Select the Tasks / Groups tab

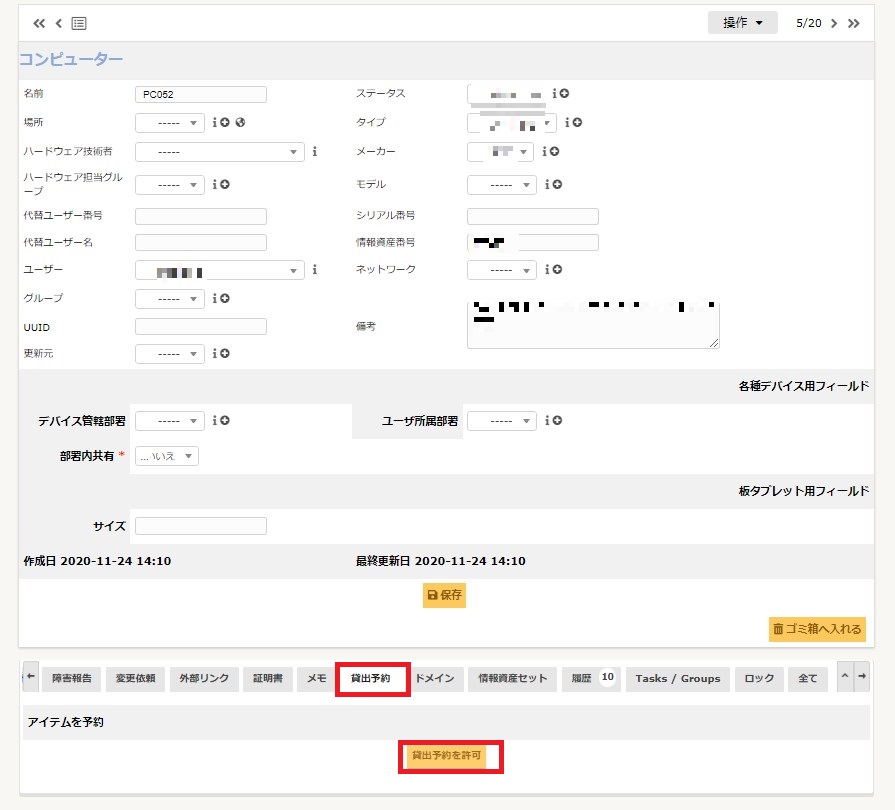tap(677, 679)
